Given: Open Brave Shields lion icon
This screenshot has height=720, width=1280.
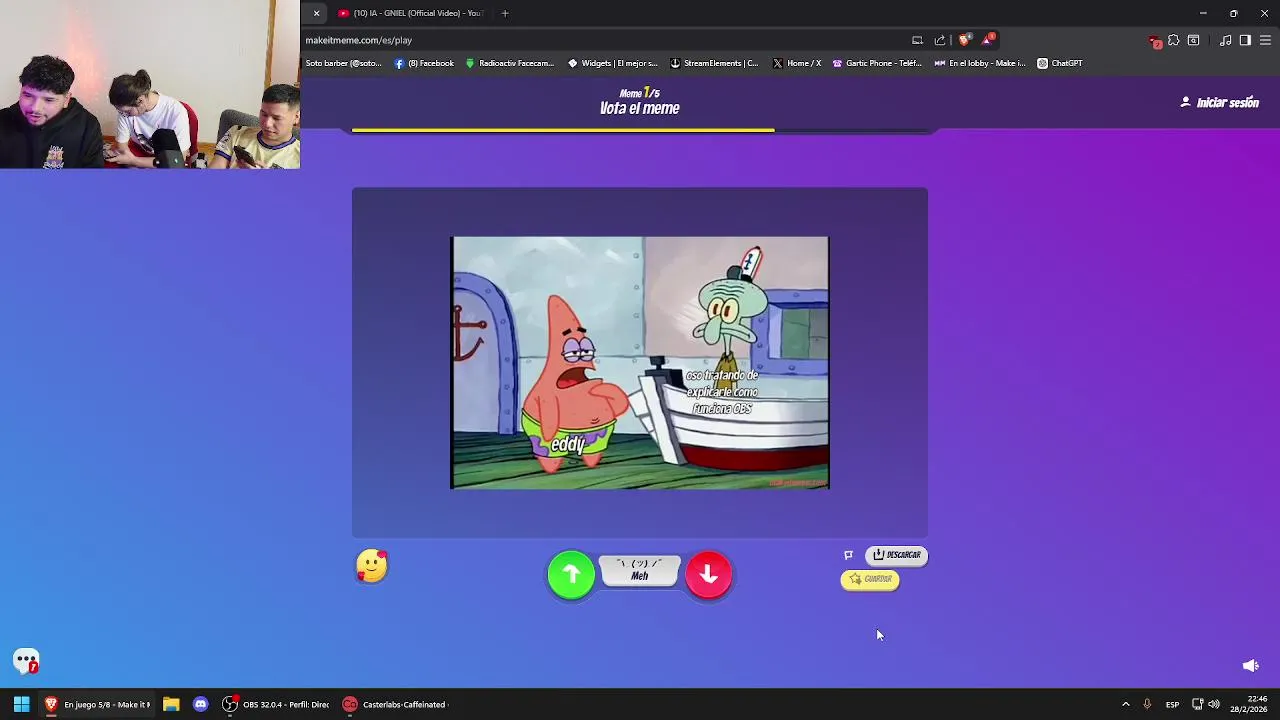Looking at the screenshot, I should 964,40.
